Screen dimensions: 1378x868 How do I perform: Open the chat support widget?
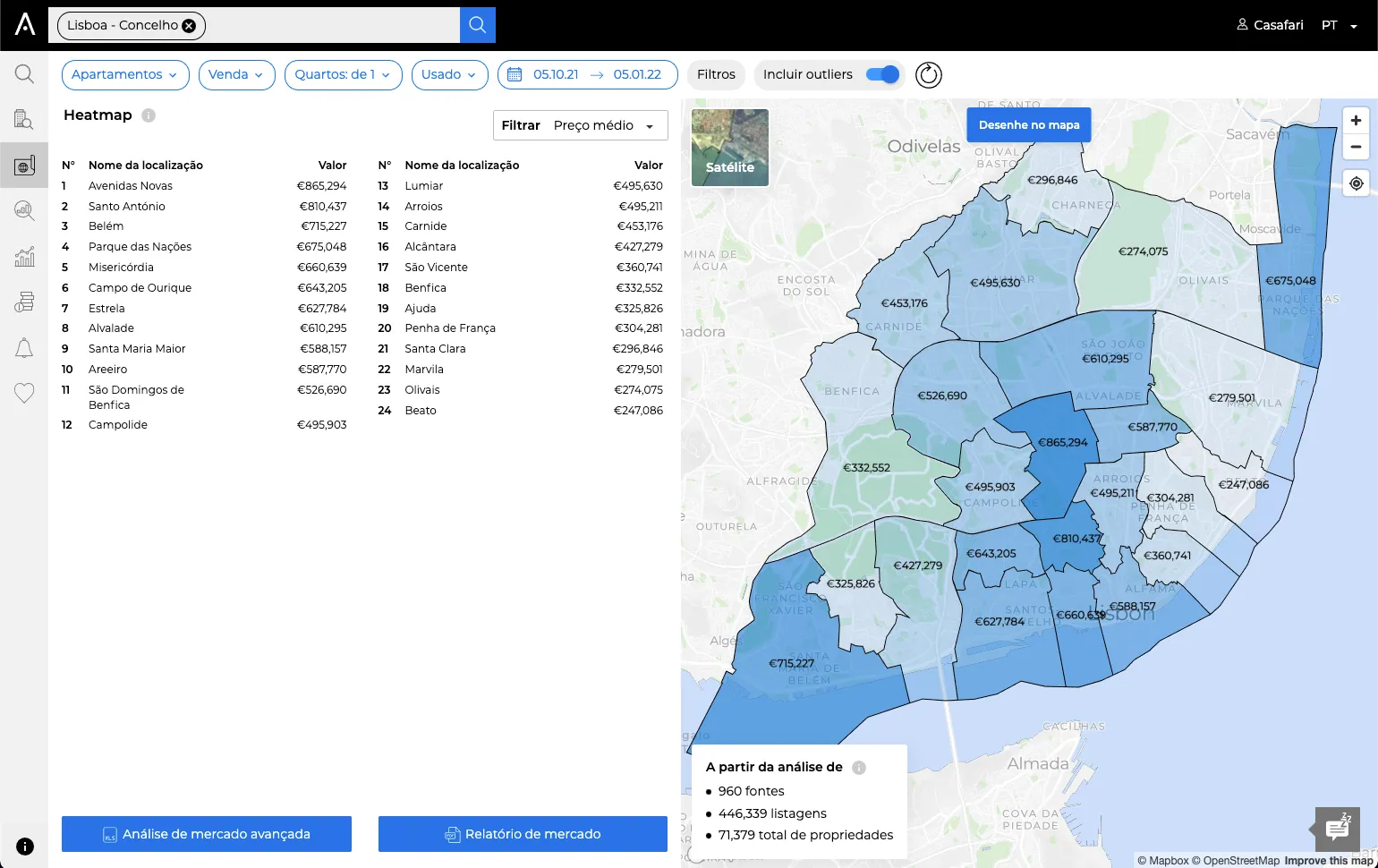pos(1338,830)
